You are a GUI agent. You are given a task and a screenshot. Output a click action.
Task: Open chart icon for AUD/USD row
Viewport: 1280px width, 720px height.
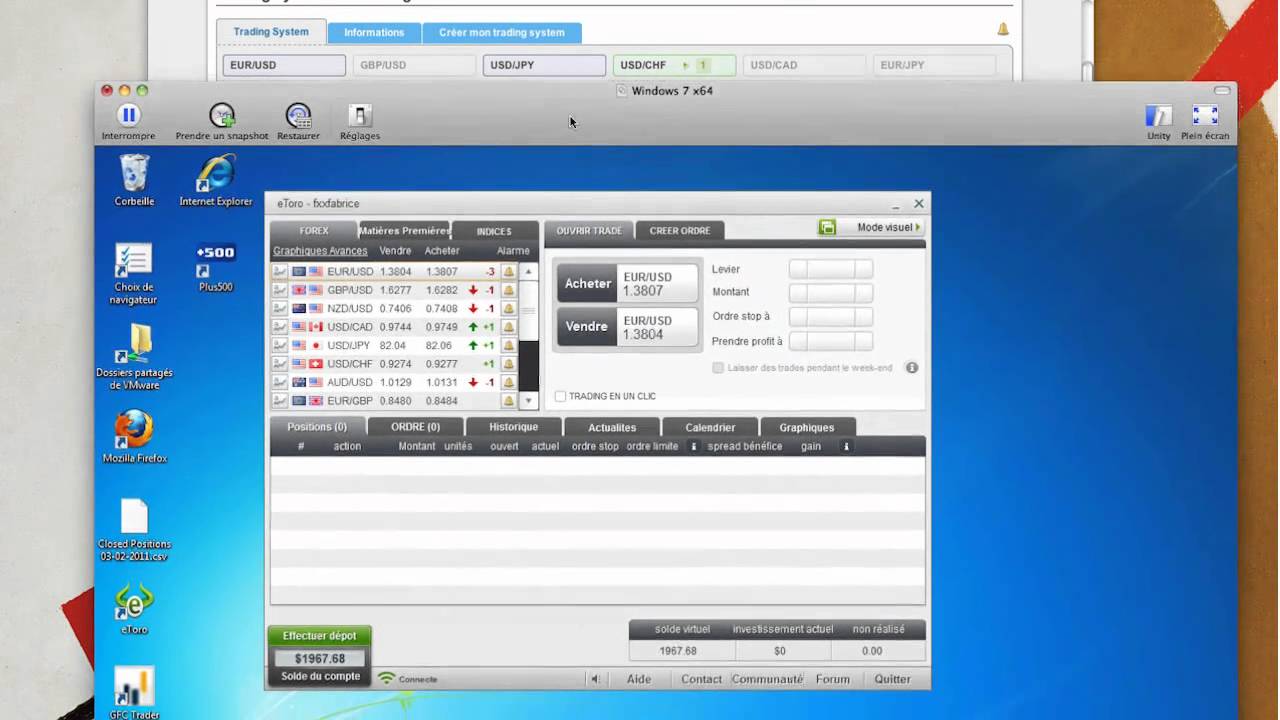tap(280, 382)
